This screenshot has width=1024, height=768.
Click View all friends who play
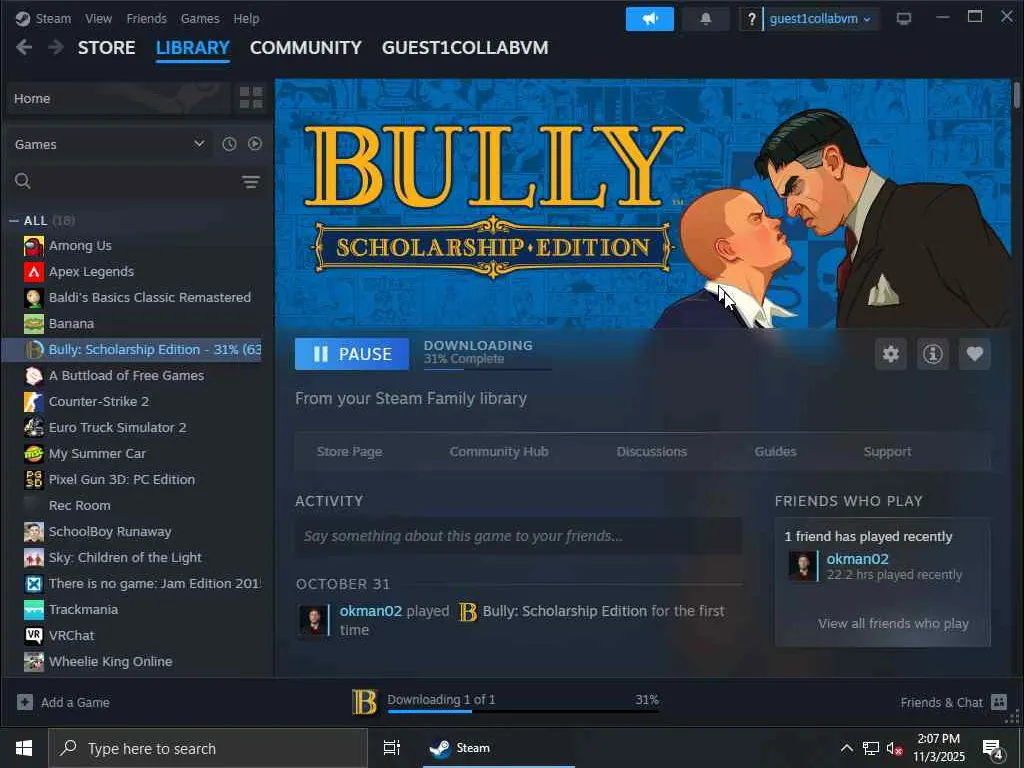coord(893,624)
